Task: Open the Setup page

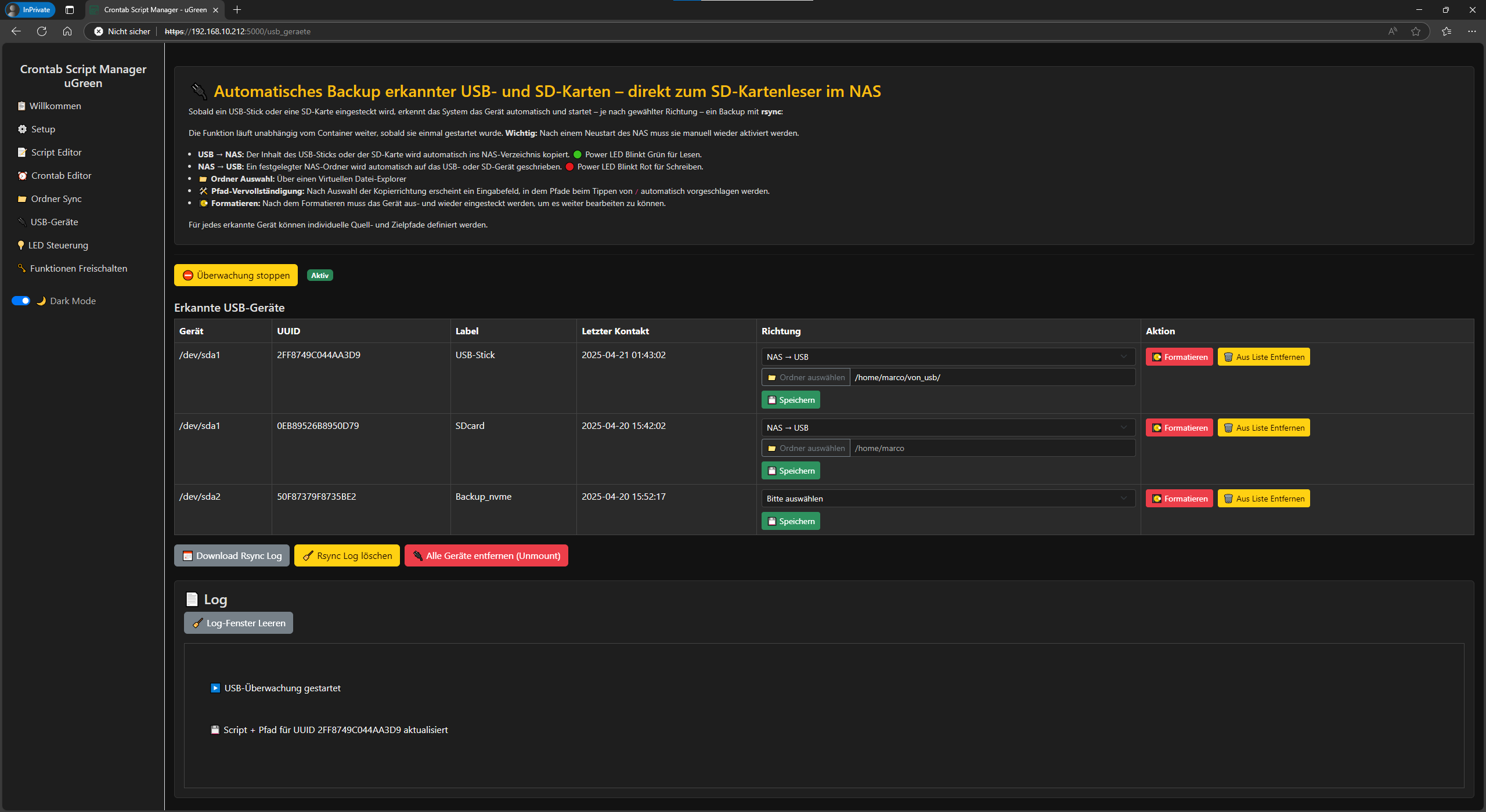Action: tap(37, 129)
